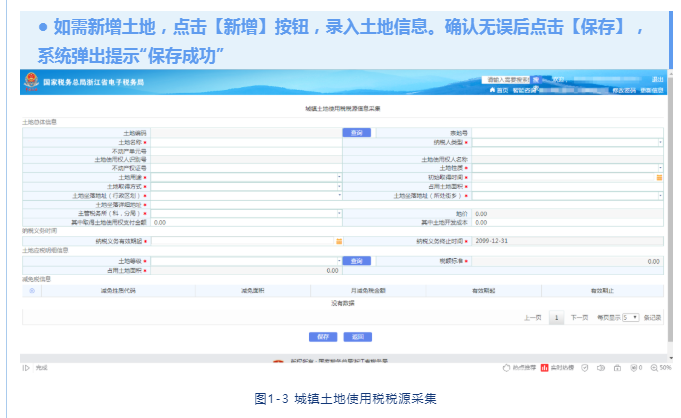
Task: Open 修改密码 in the header
Action: click(x=624, y=90)
